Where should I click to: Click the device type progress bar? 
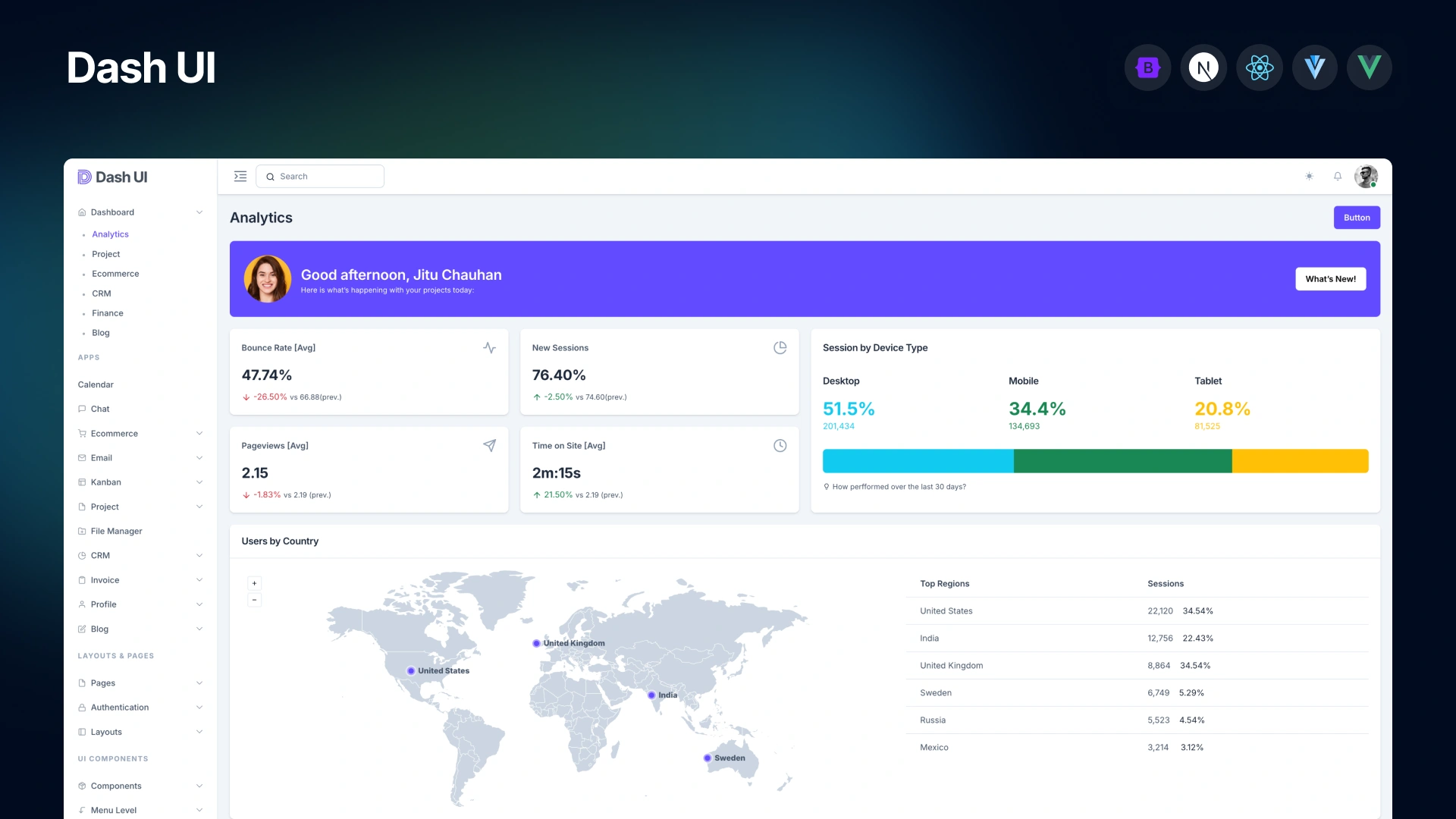click(1095, 460)
